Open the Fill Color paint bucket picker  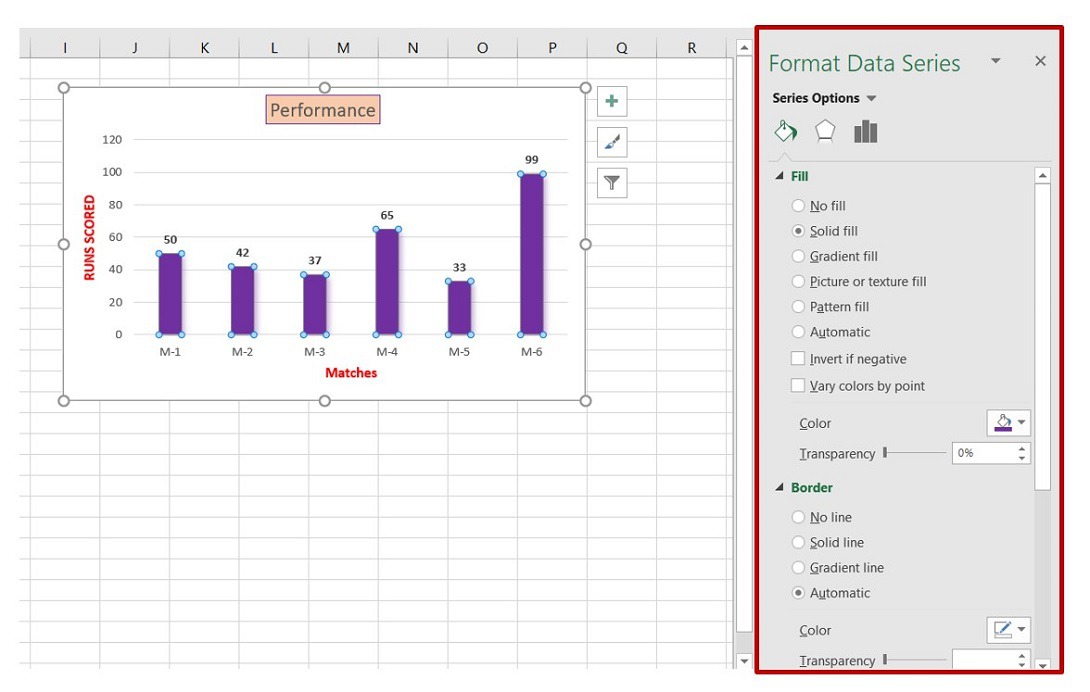pos(1008,423)
